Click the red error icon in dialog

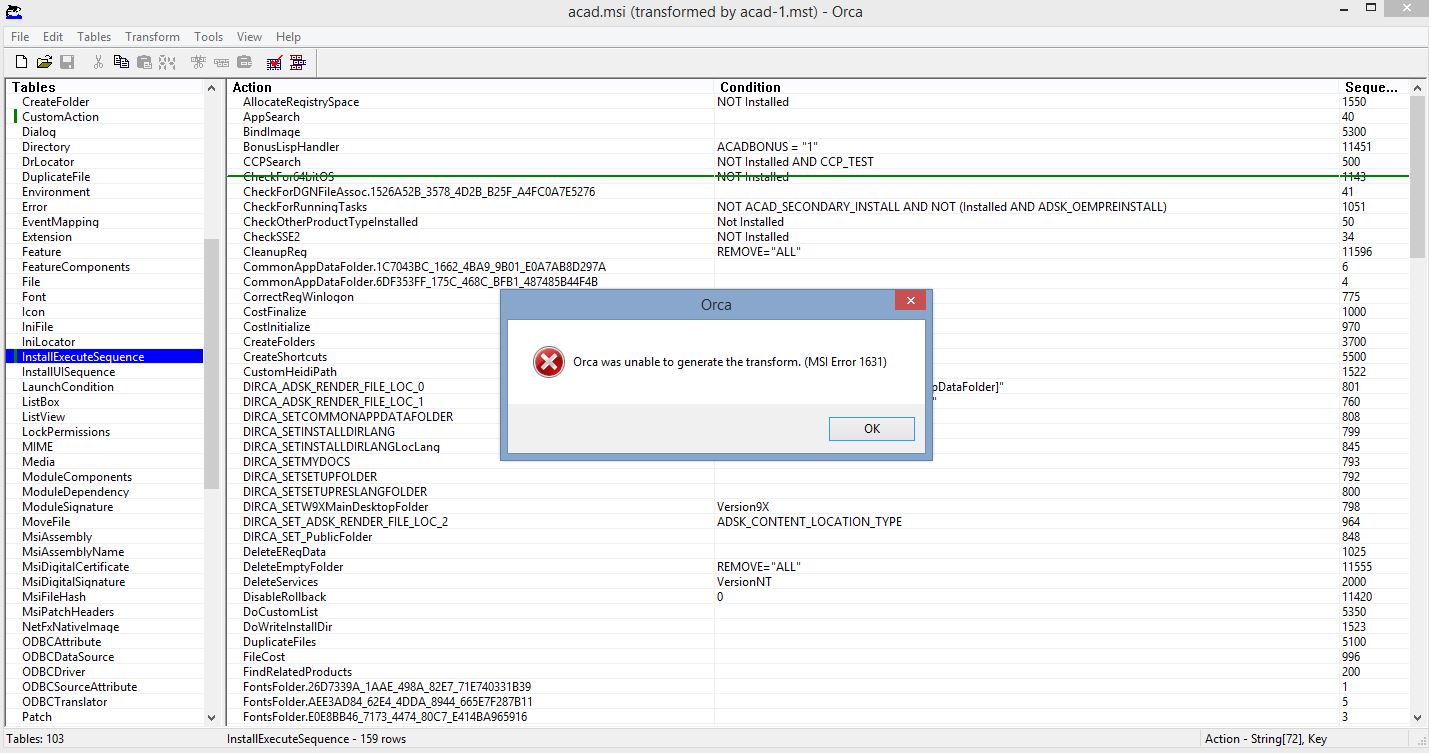coord(548,361)
